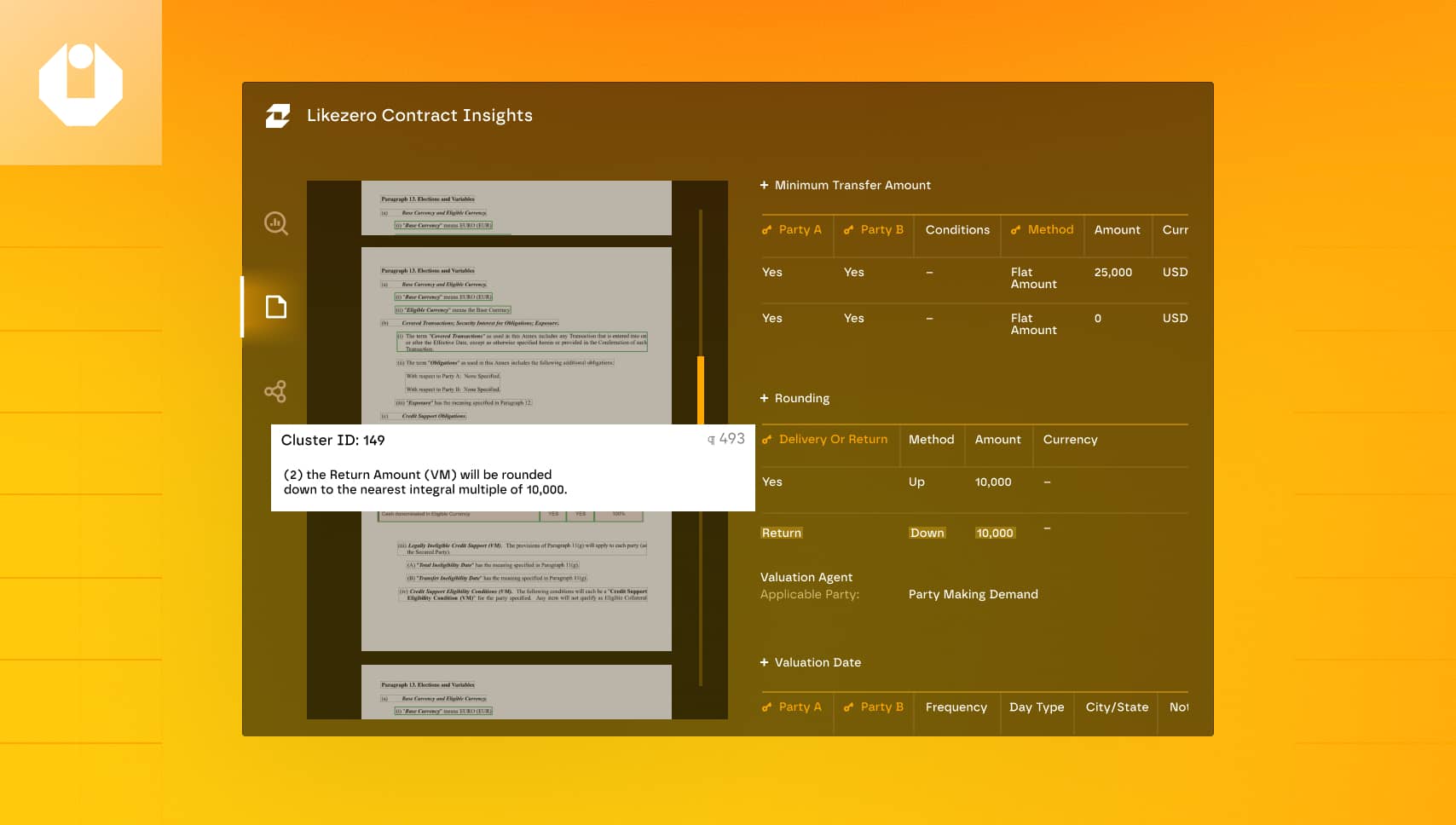Click the Day Type column header
This screenshot has height=825, width=1456.
tap(1037, 707)
